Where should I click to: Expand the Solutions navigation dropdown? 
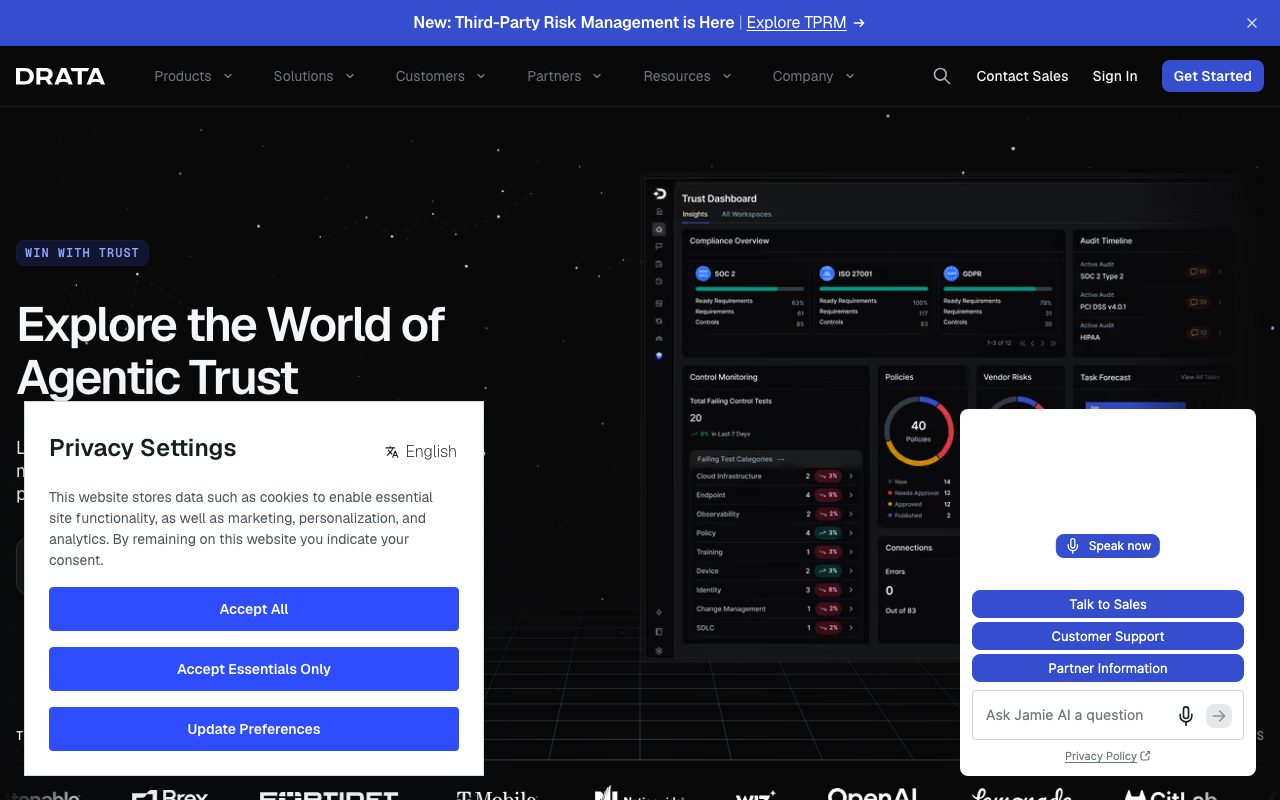(314, 76)
